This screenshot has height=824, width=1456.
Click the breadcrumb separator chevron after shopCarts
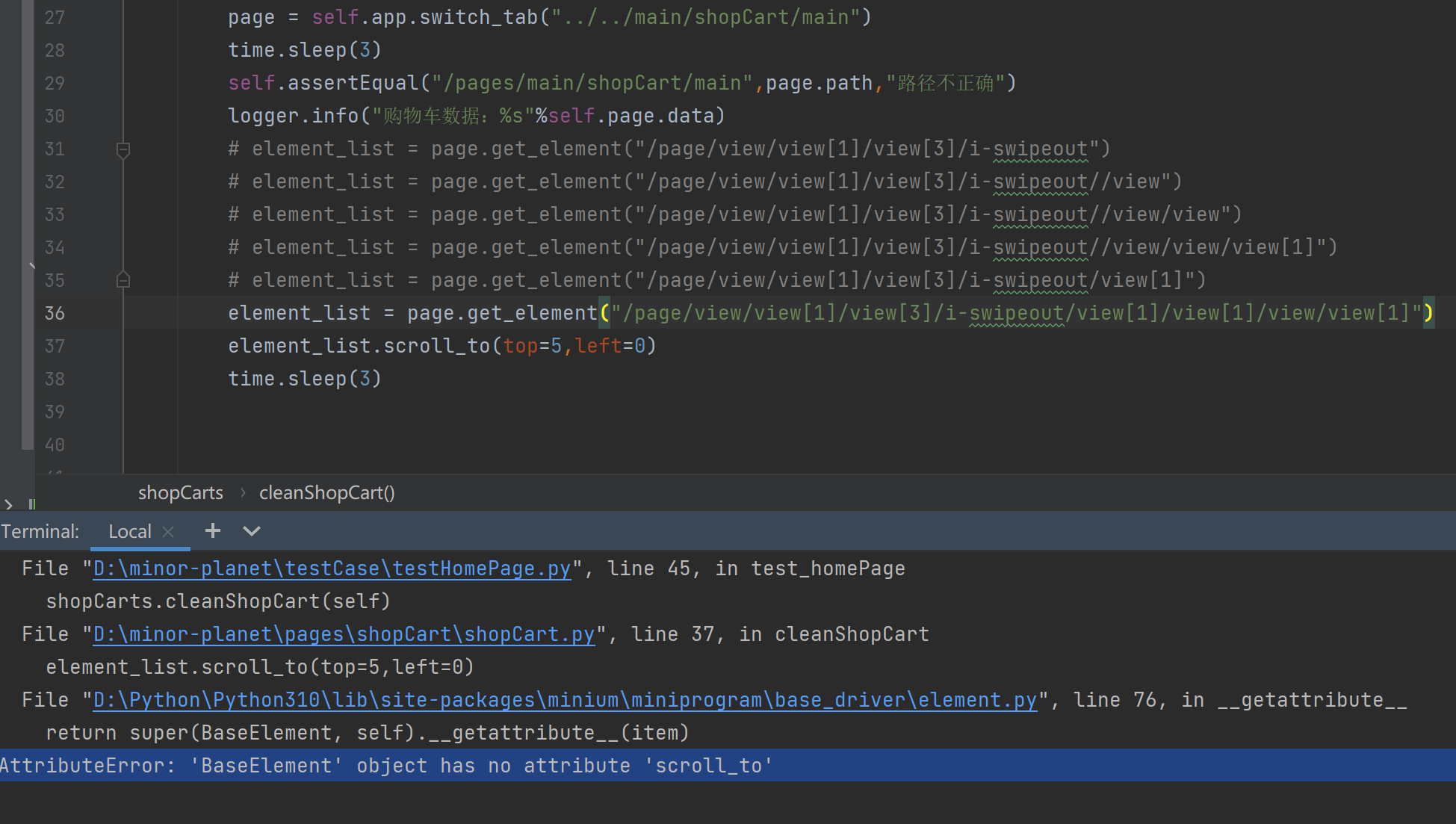243,493
